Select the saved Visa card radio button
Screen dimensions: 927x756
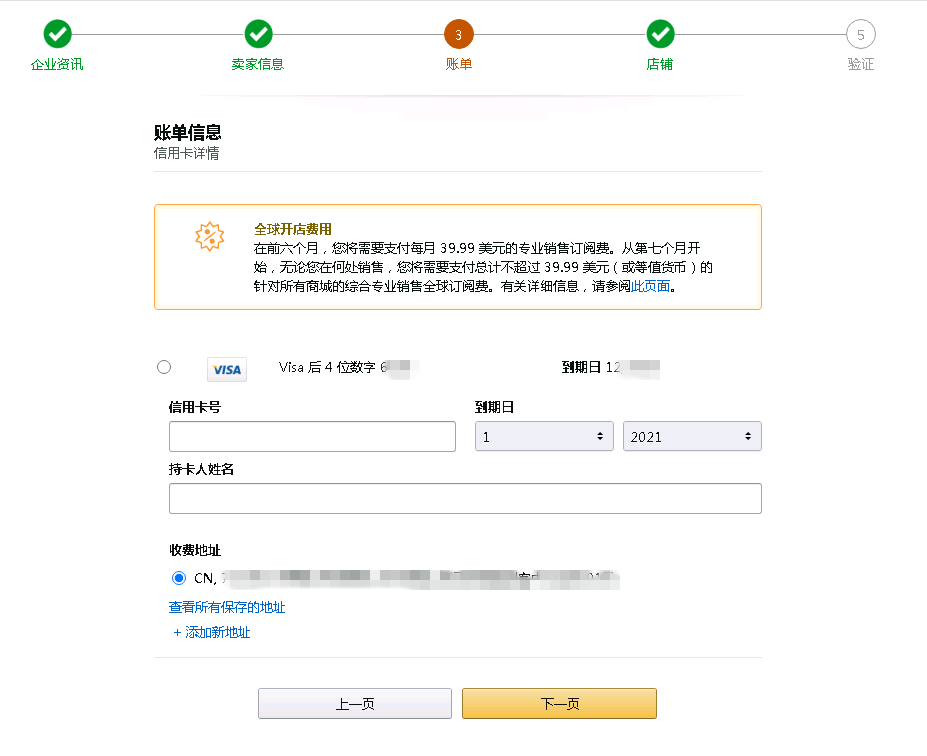click(x=163, y=367)
